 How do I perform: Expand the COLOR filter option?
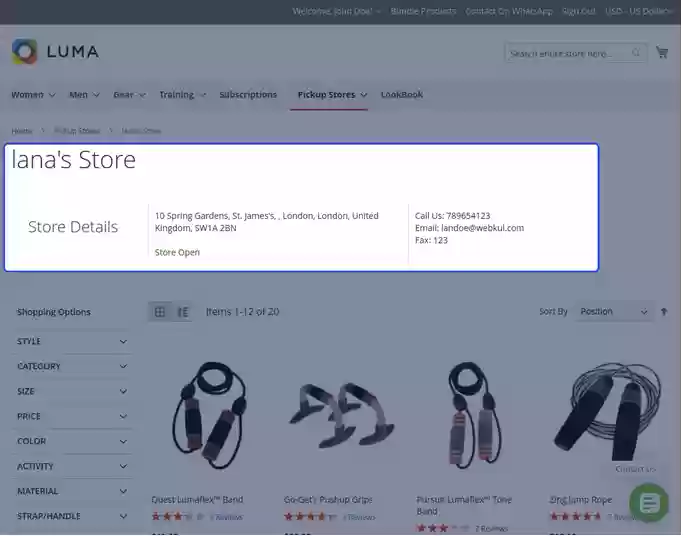point(72,441)
